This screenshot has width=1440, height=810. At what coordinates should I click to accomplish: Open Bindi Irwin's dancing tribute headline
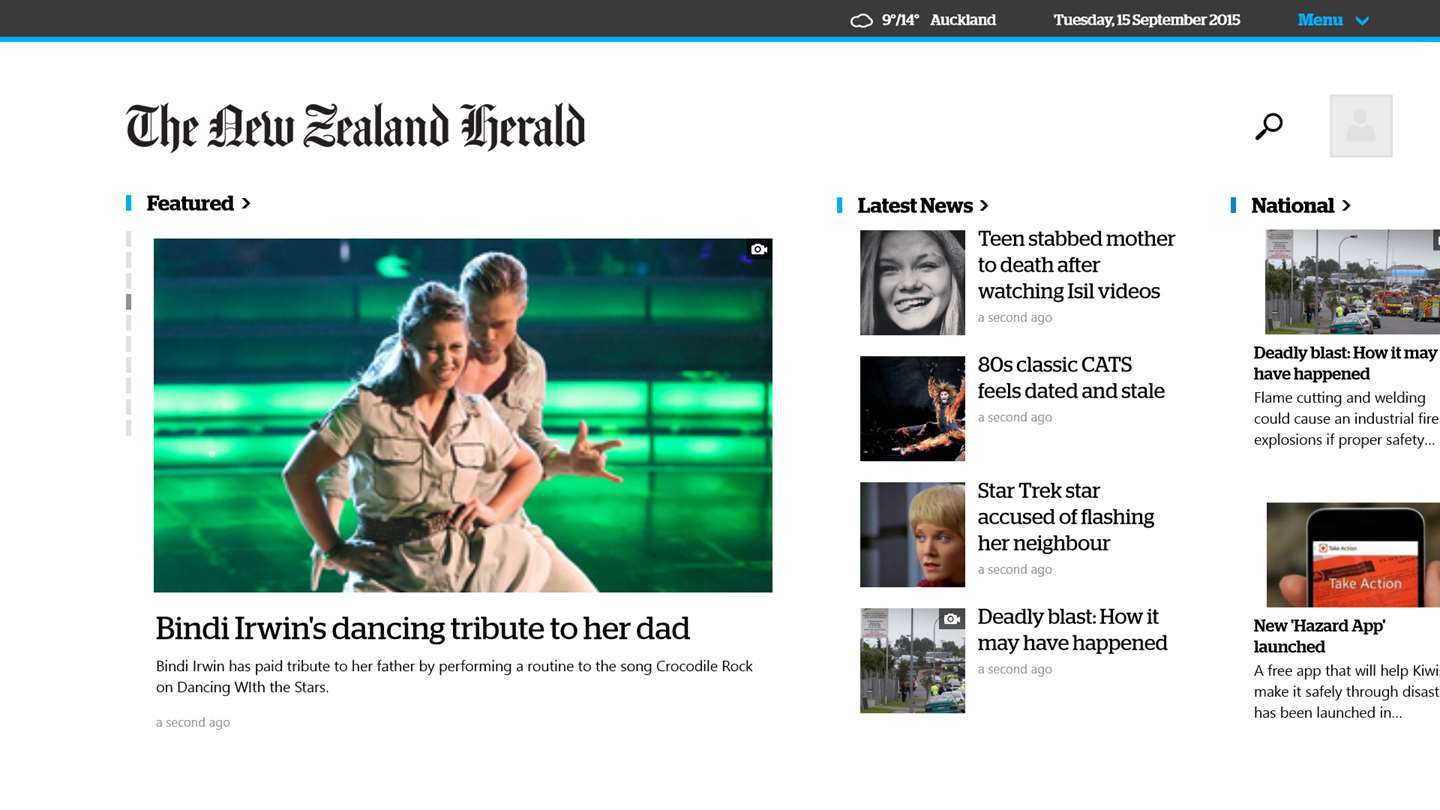[423, 628]
